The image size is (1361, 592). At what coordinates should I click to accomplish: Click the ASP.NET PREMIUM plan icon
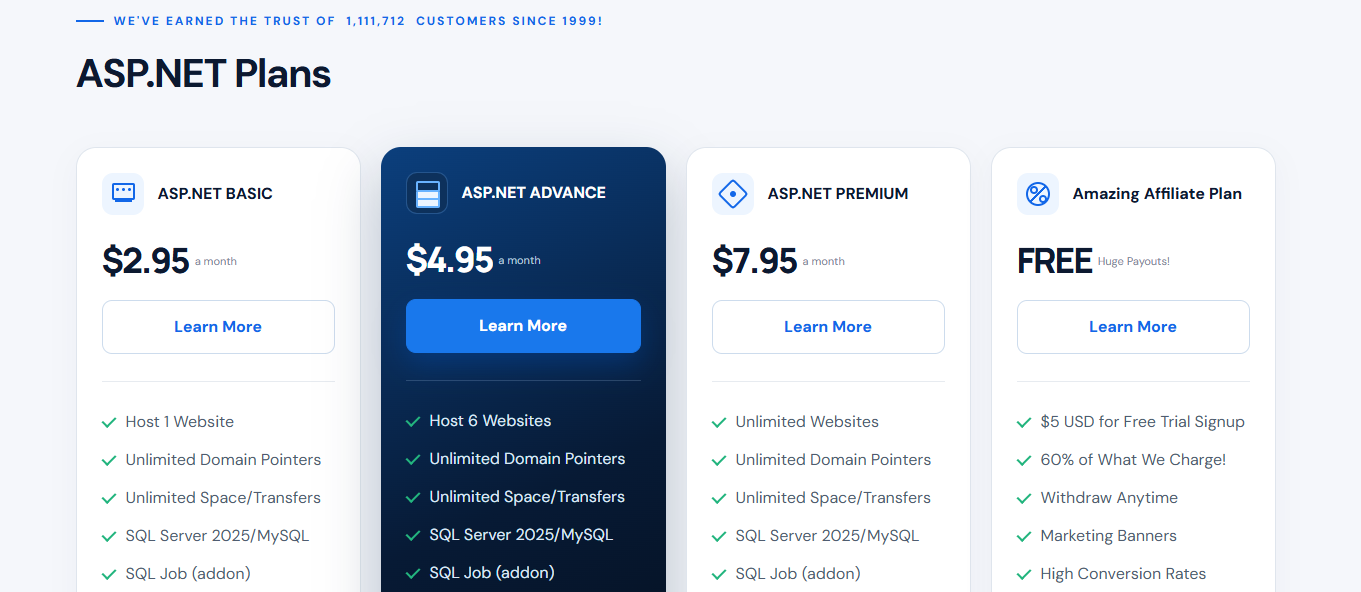coord(733,194)
